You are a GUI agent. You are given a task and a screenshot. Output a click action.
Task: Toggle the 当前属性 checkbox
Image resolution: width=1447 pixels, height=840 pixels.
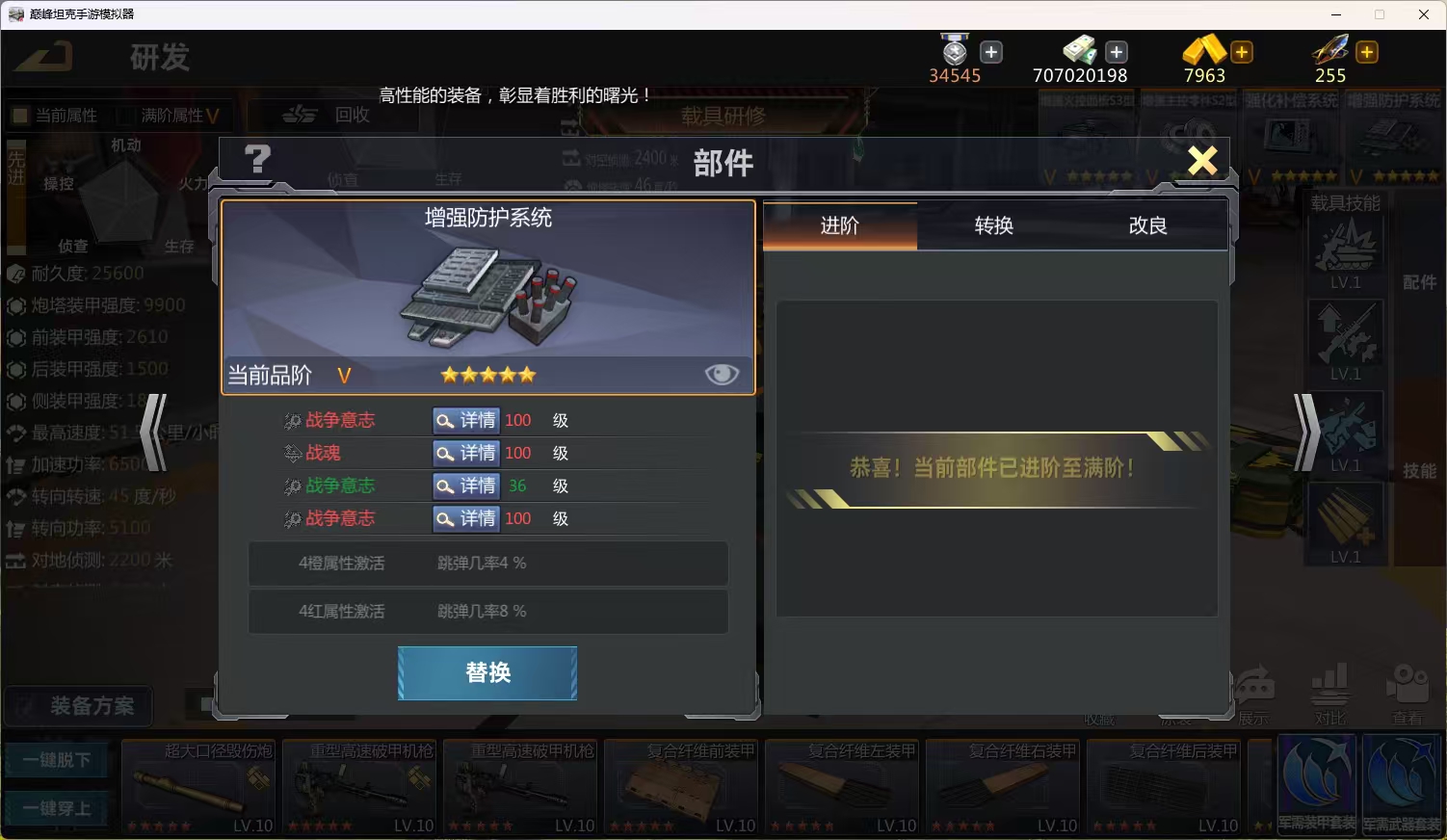point(18,116)
